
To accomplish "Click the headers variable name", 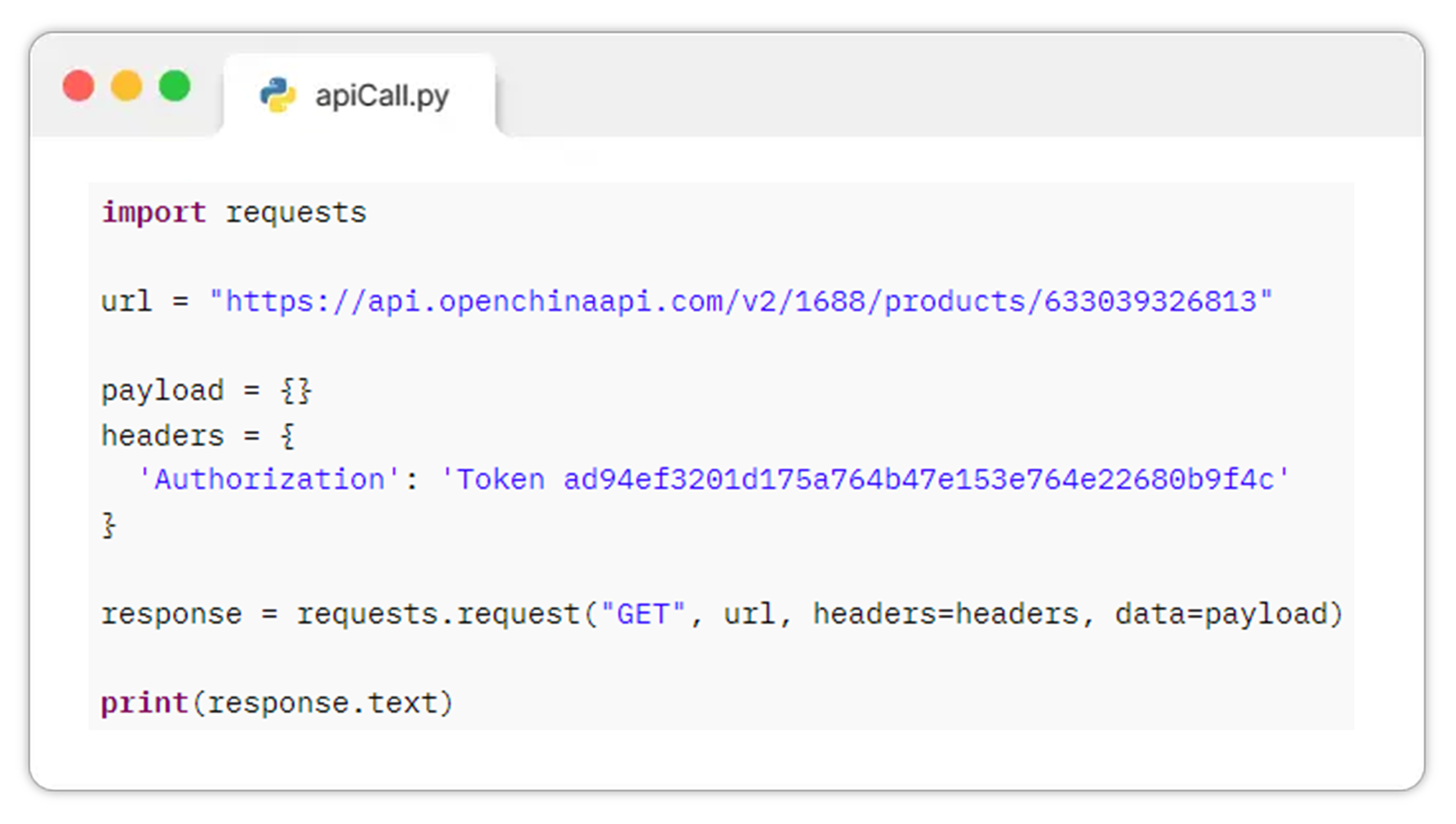I will pyautogui.click(x=163, y=436).
